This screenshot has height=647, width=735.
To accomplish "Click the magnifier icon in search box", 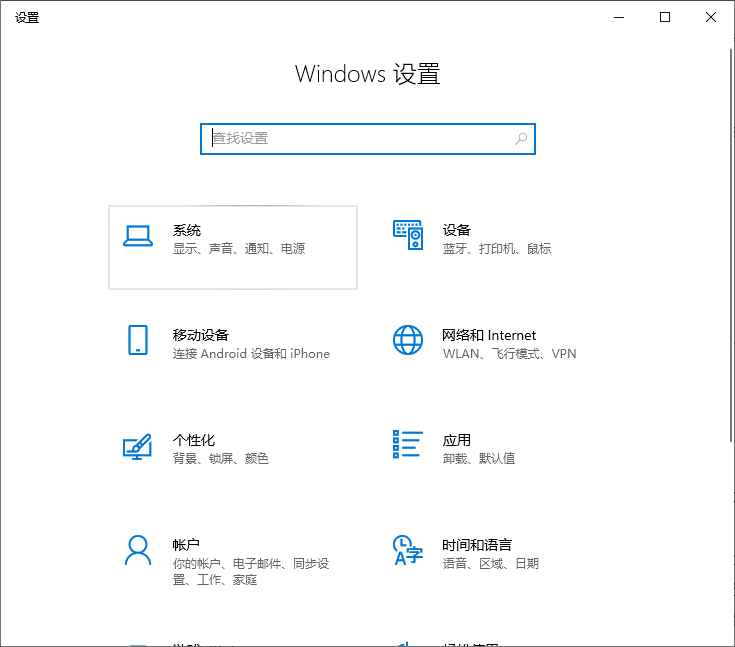I will click(x=521, y=138).
